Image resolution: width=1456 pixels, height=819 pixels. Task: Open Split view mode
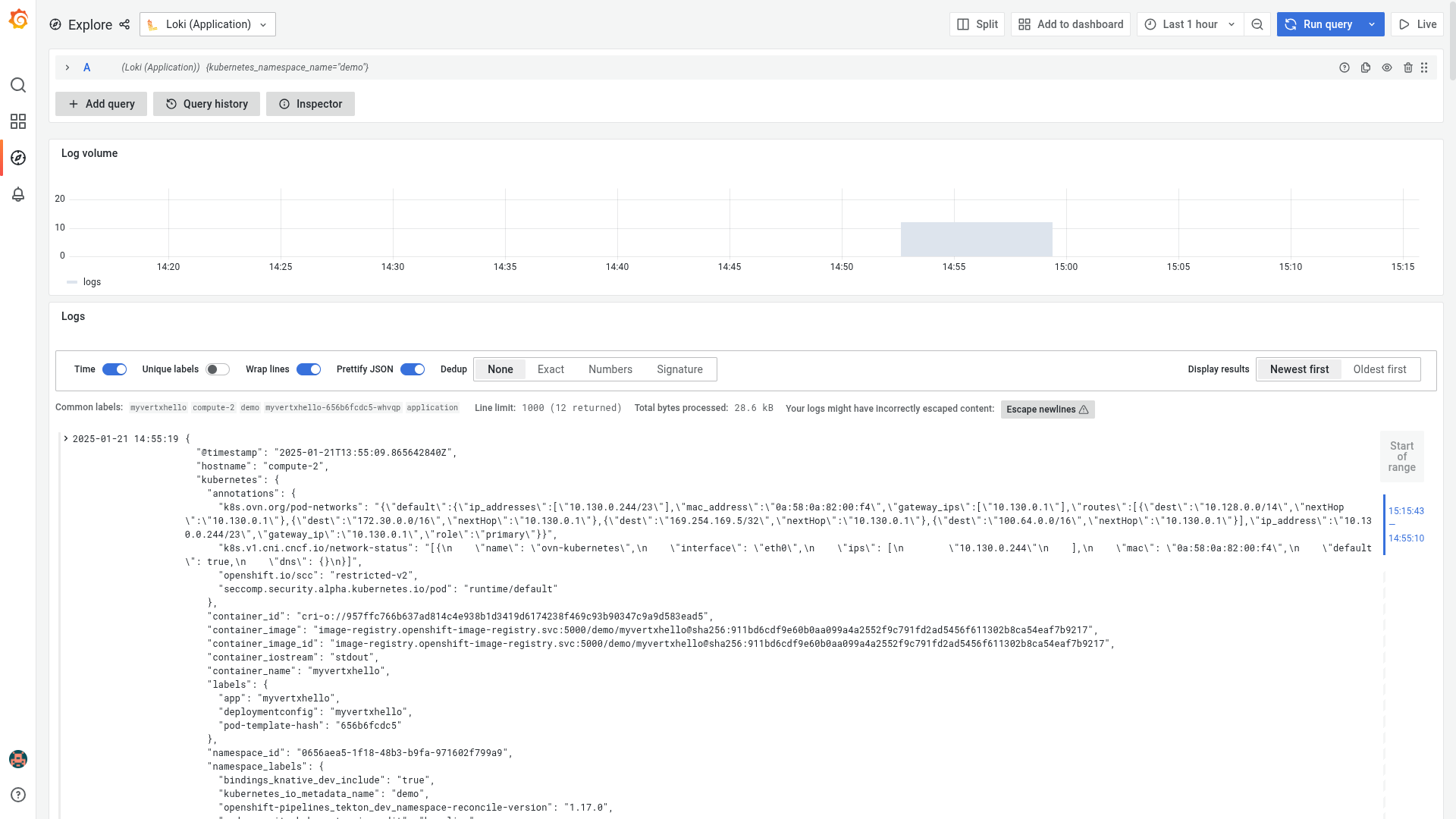(x=977, y=24)
